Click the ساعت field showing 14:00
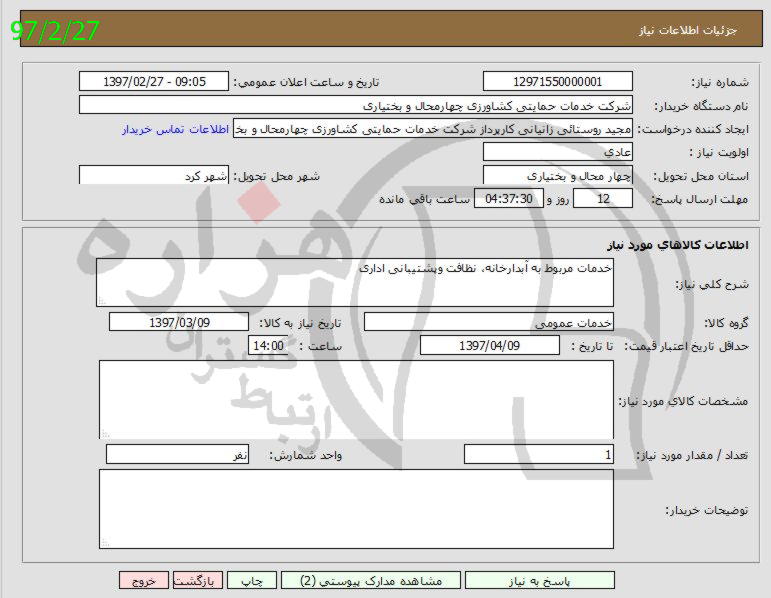Viewport: 771px width, 598px height. coord(268,345)
